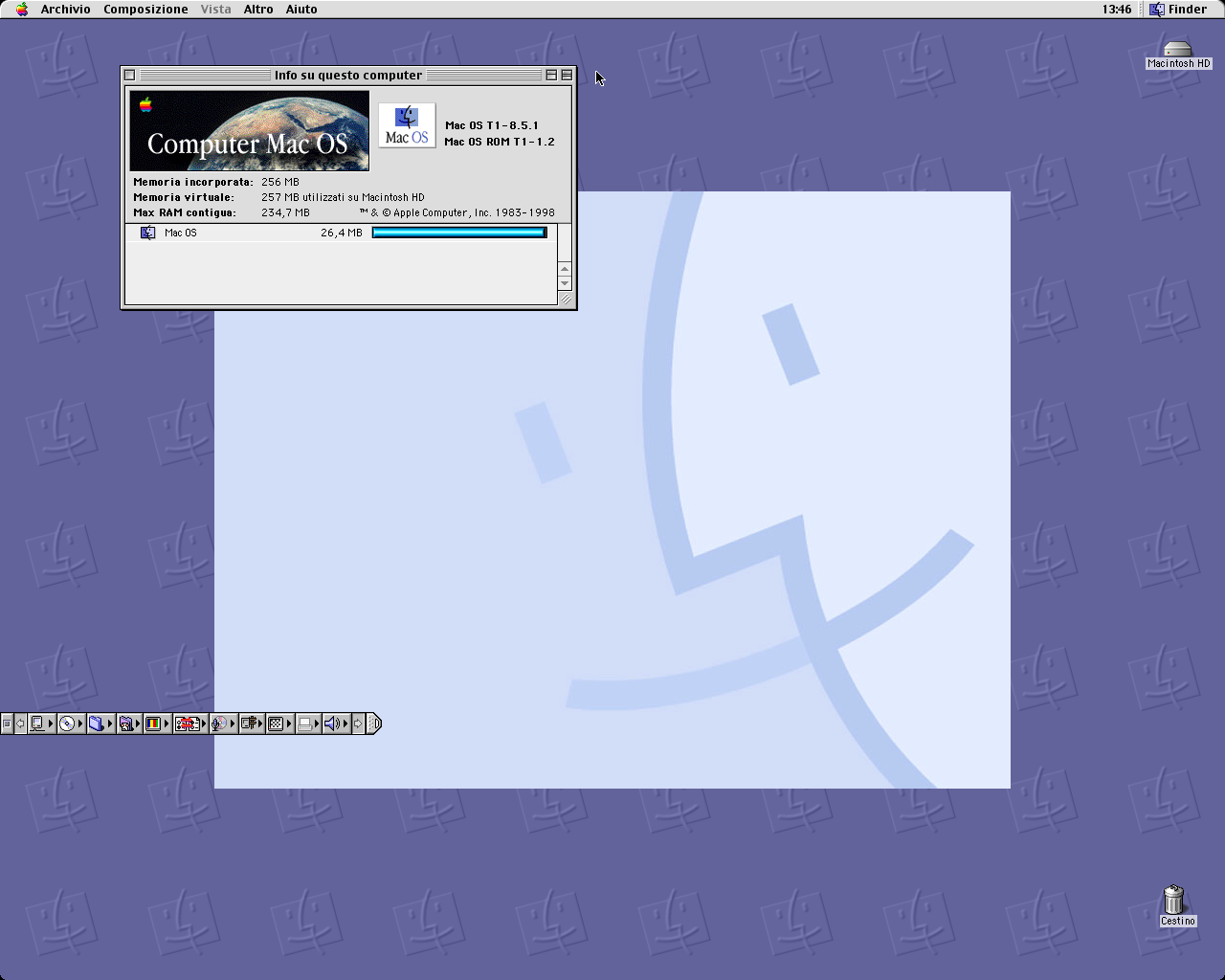Open the folder-with-person Control Strip module

129,724
